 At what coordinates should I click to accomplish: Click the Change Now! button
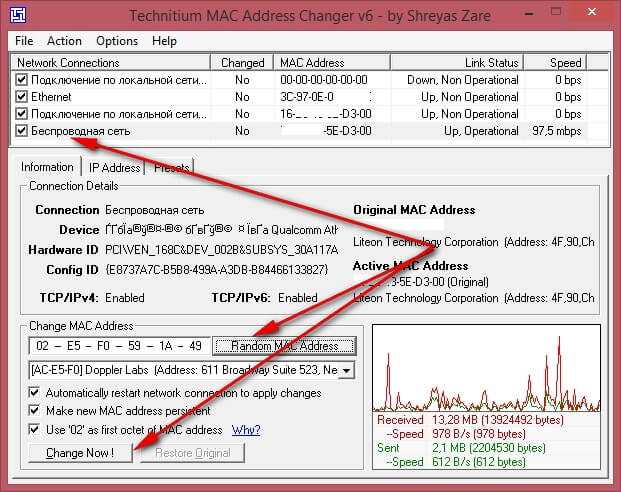point(80,453)
